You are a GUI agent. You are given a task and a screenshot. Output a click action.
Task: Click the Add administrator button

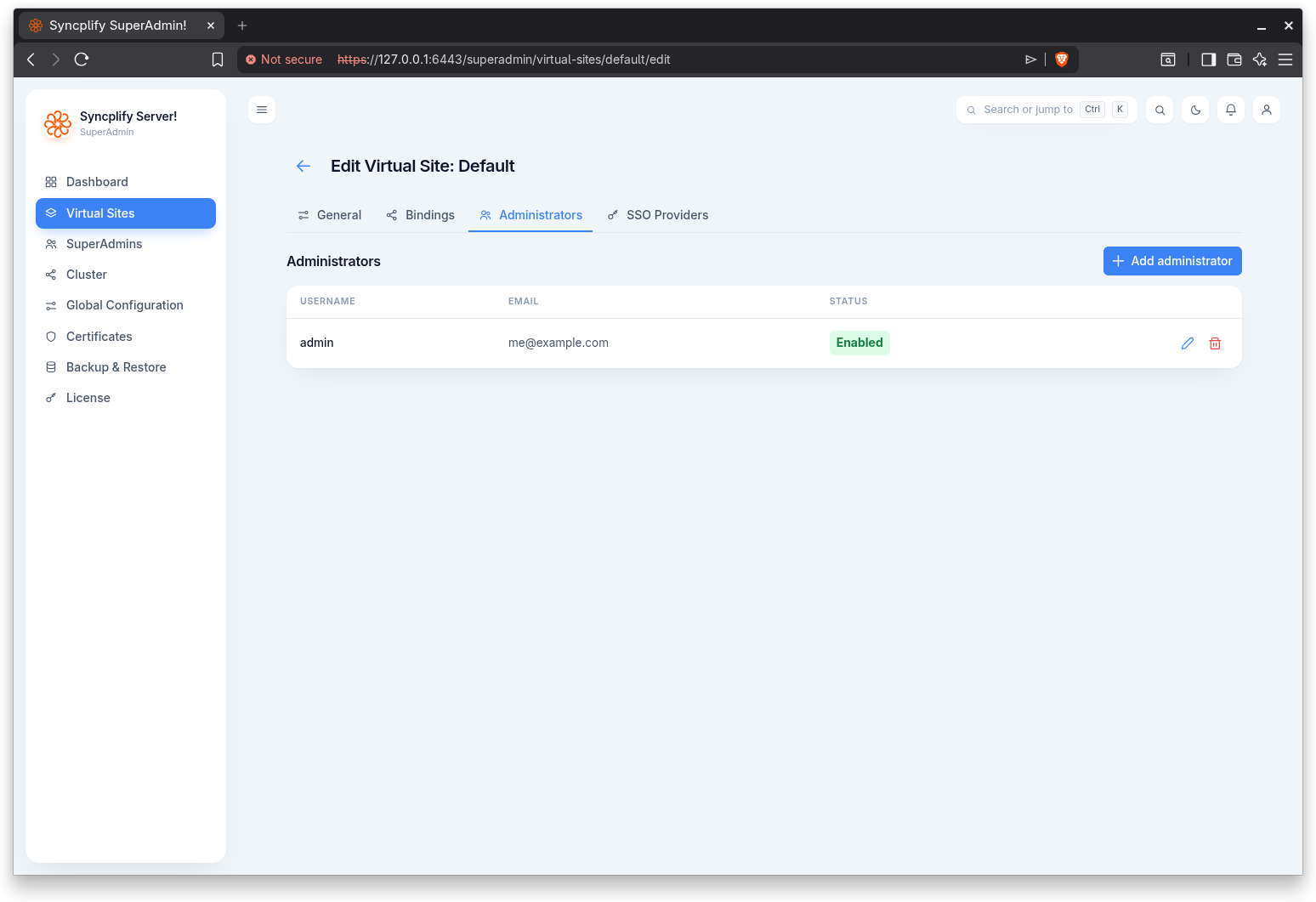coord(1172,261)
